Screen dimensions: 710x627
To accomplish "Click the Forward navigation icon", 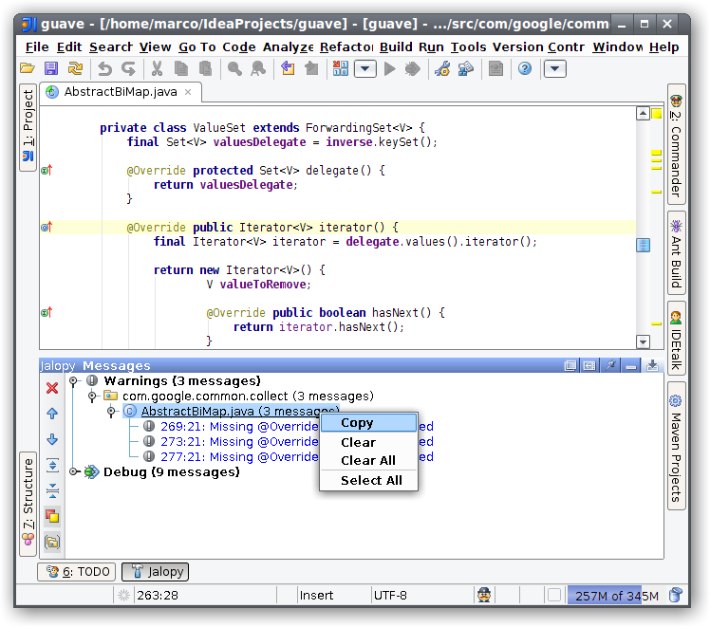I will coord(311,69).
